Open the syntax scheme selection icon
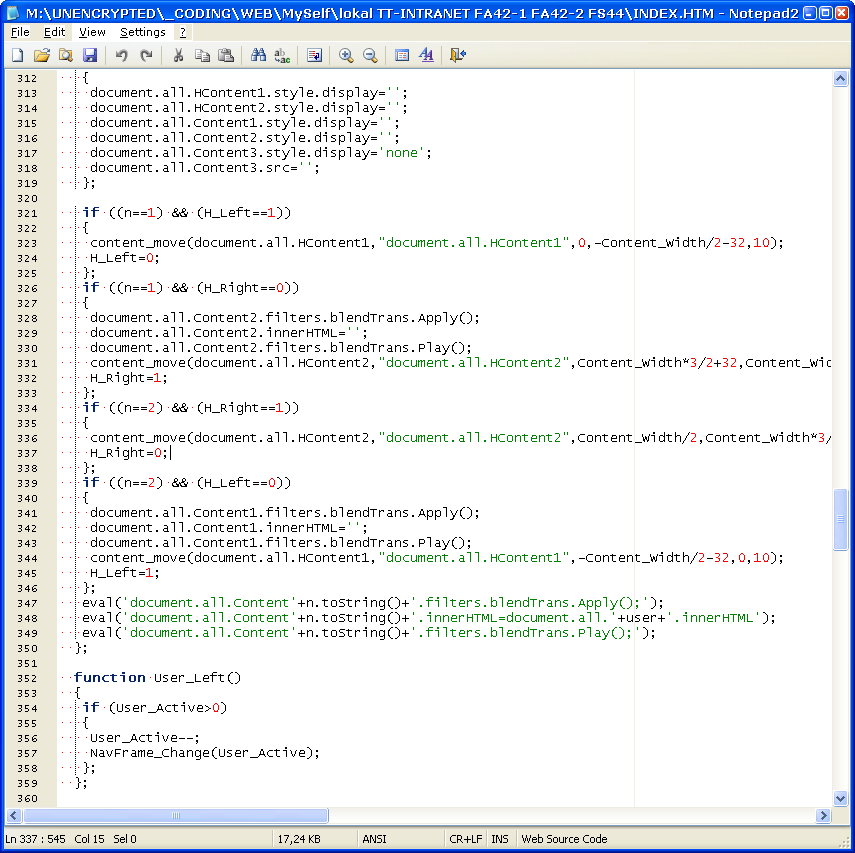 pos(402,55)
